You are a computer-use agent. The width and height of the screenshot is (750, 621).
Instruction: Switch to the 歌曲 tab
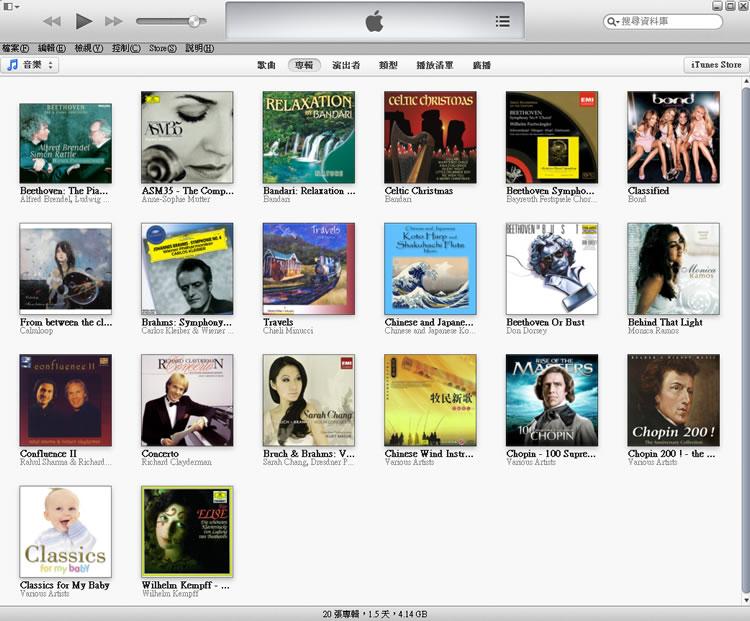(x=266, y=65)
